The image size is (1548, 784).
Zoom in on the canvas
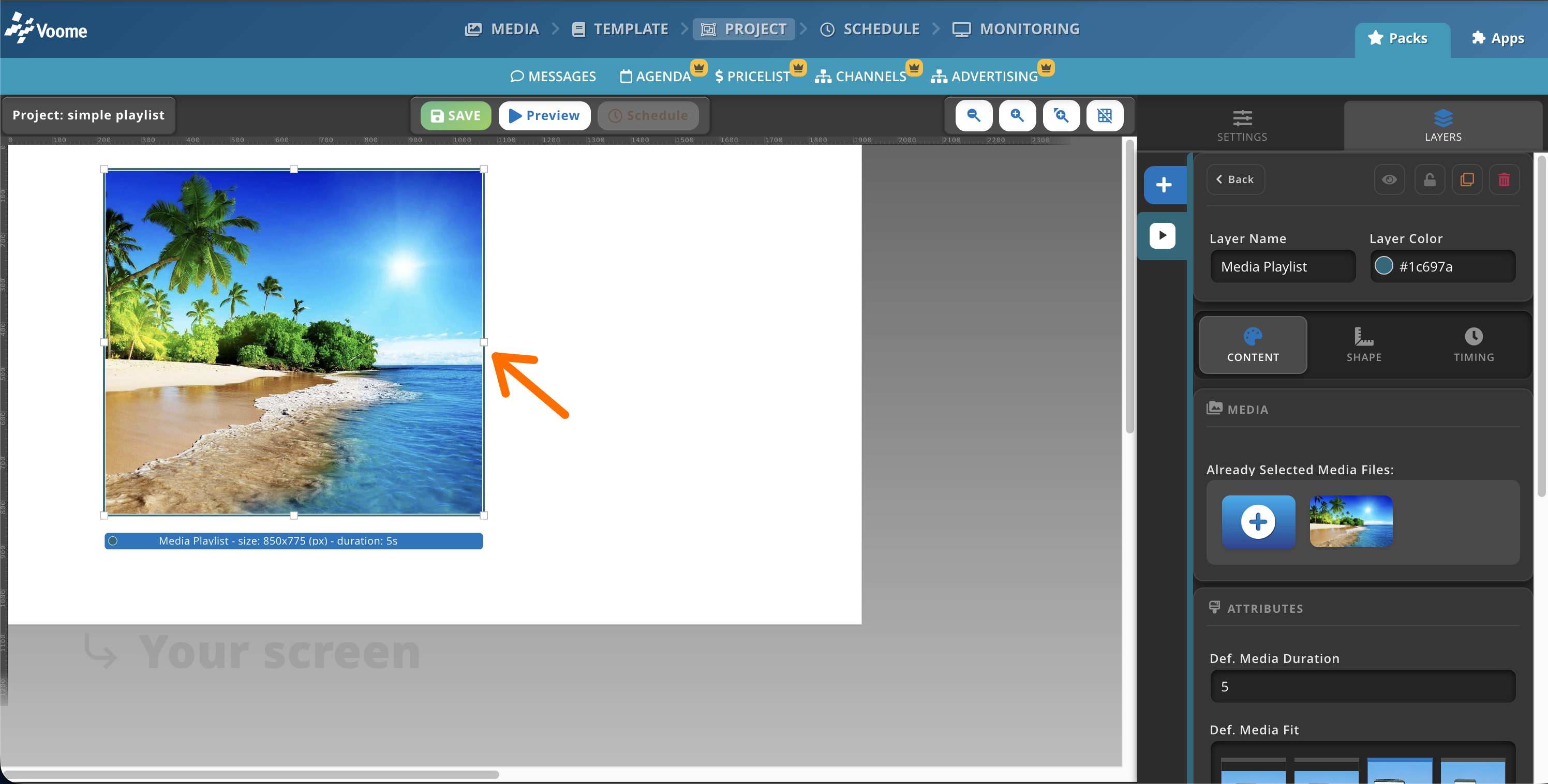coord(1017,115)
